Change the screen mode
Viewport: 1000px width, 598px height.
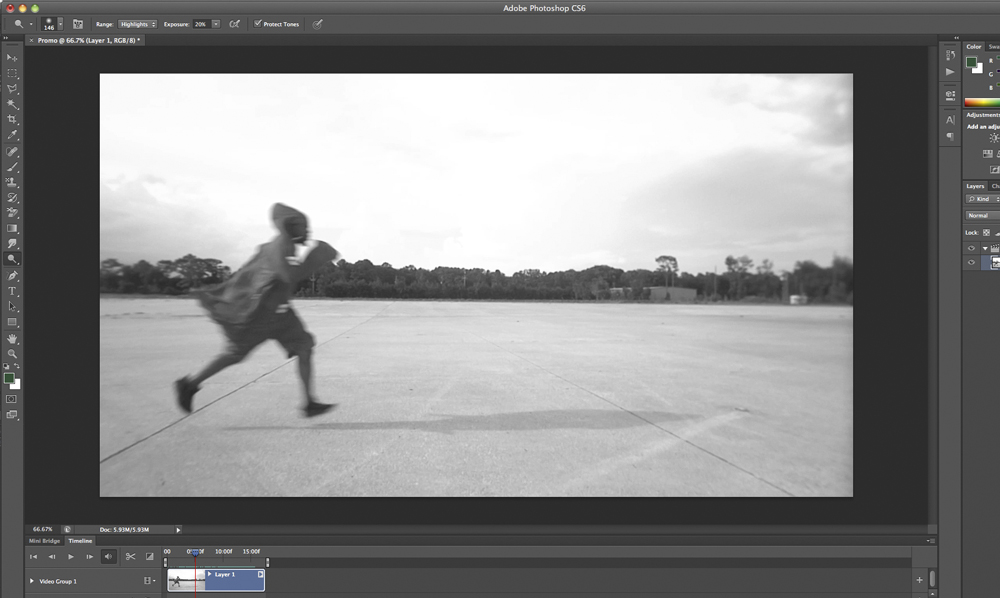11,414
